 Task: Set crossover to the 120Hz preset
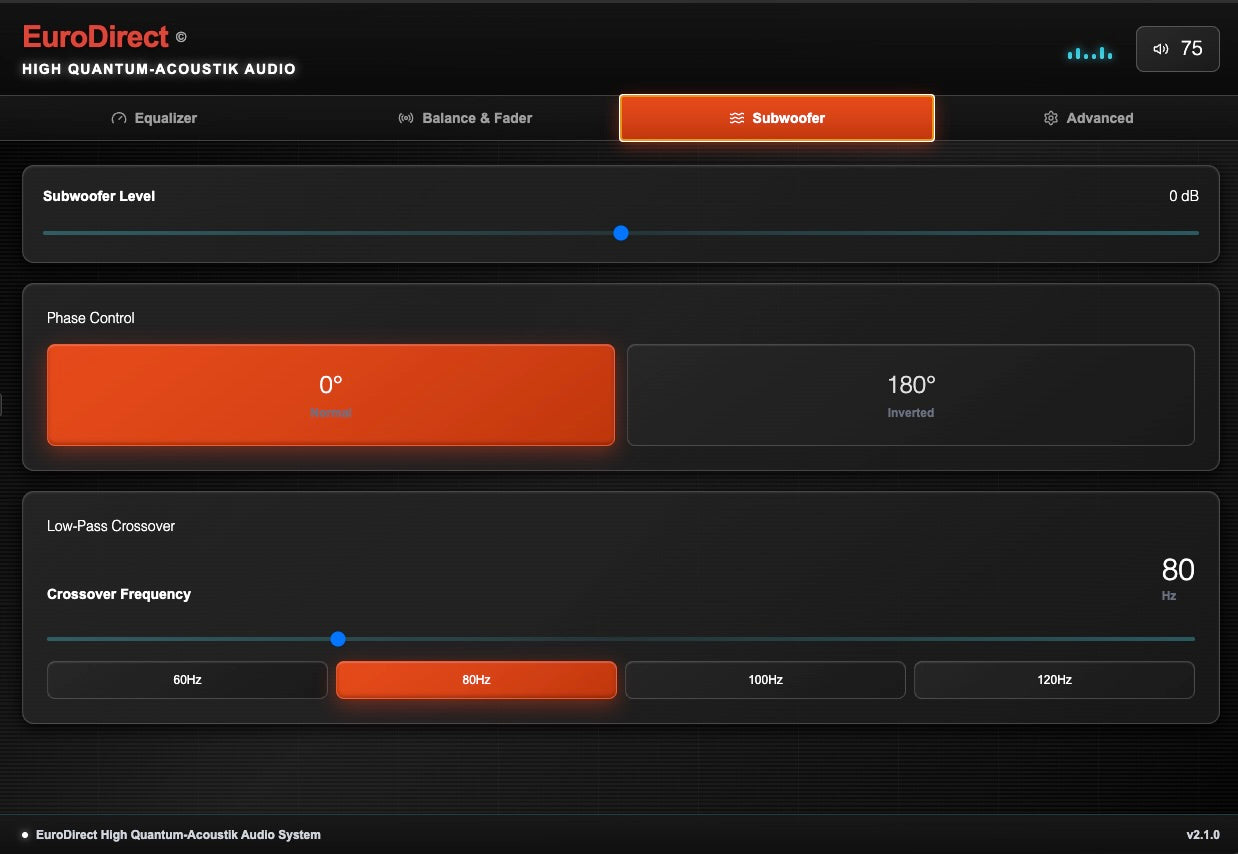(x=1054, y=680)
